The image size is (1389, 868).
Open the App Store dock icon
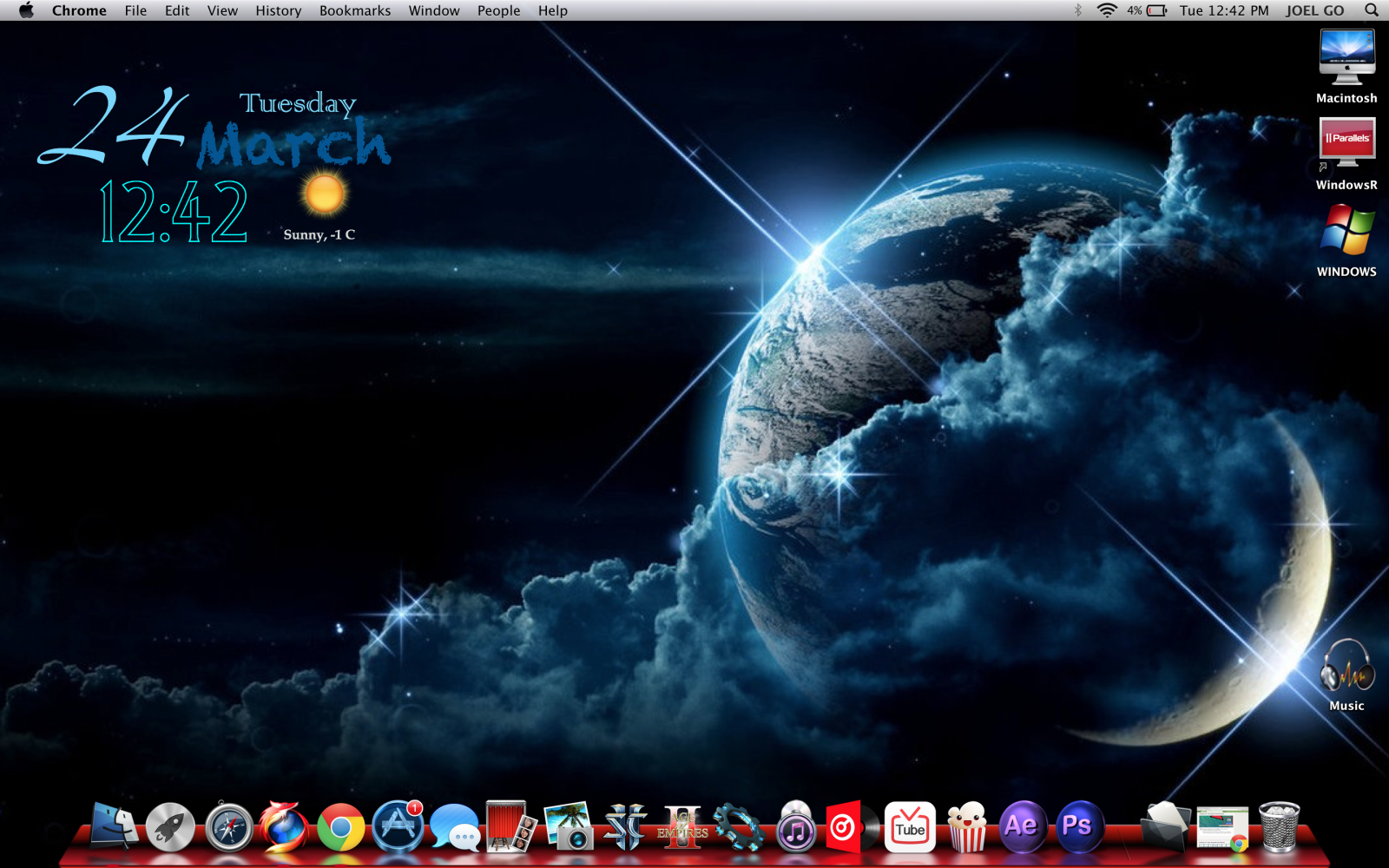click(398, 825)
